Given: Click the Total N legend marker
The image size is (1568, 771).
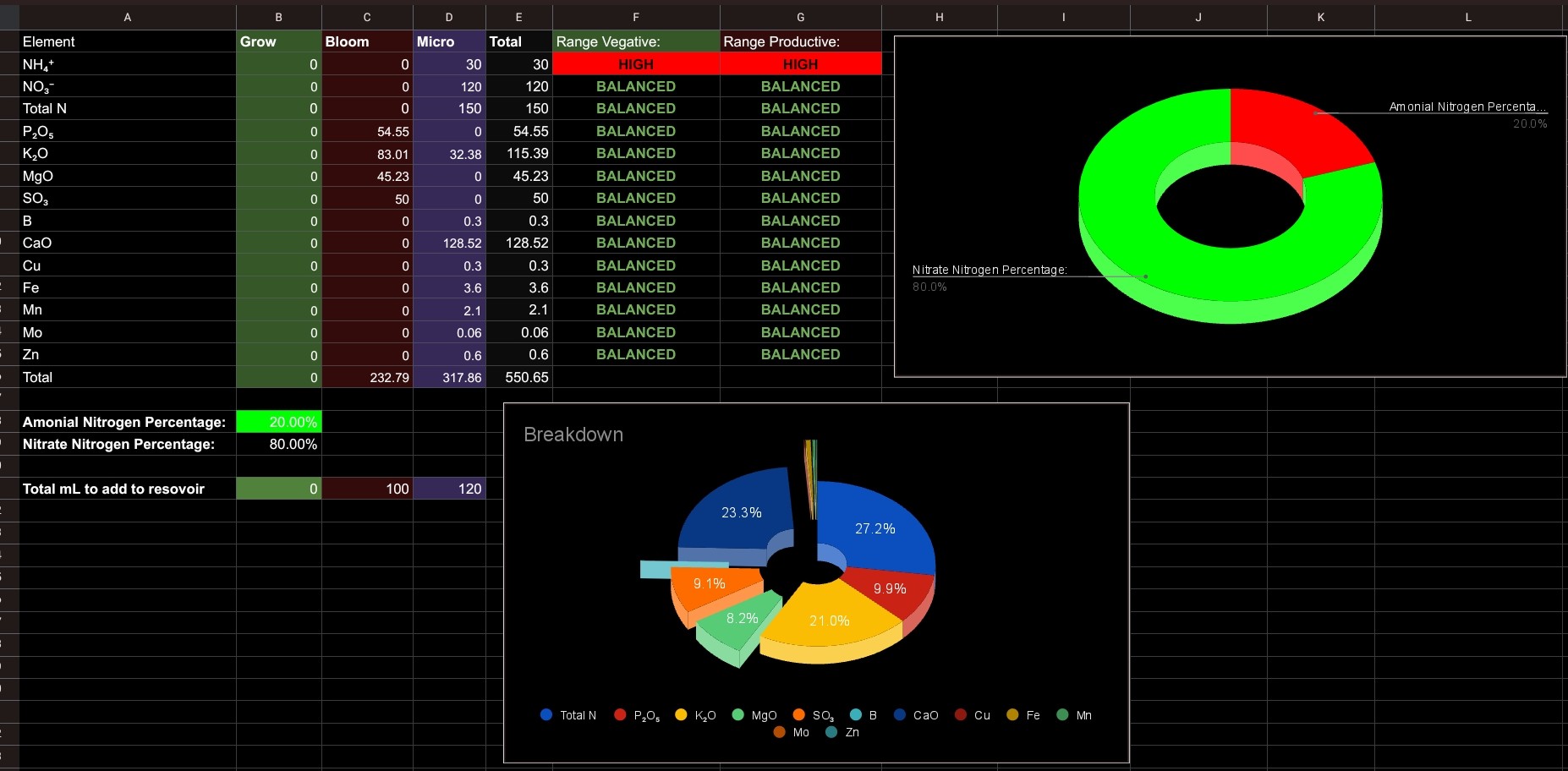Looking at the screenshot, I should click(x=546, y=715).
